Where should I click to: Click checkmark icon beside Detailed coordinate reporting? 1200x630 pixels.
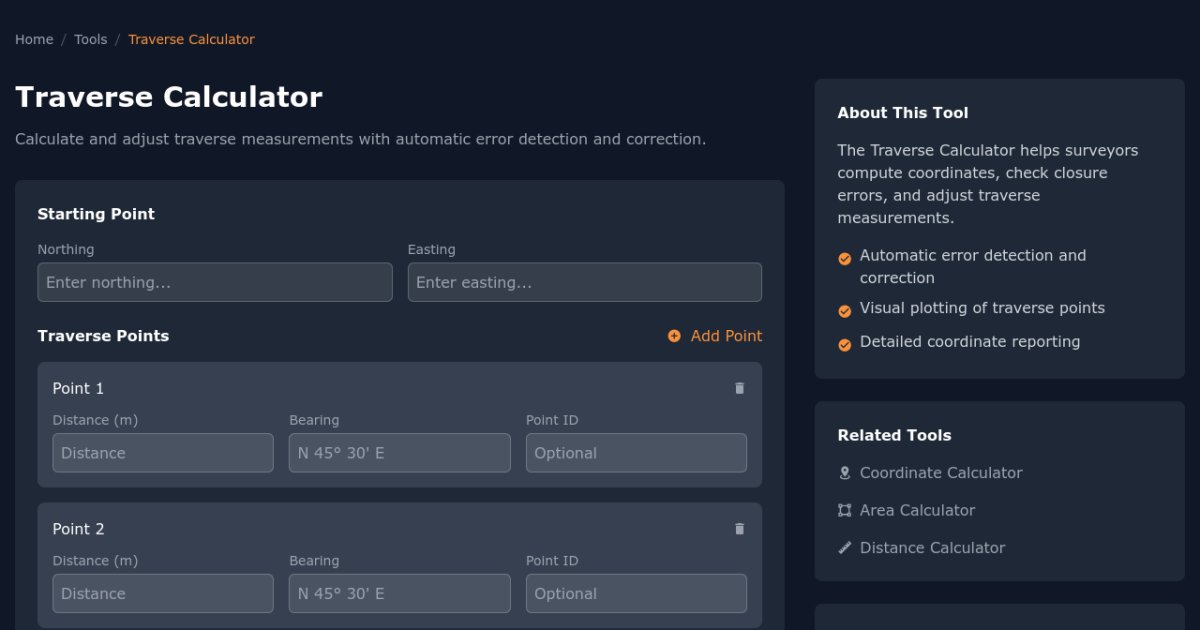[845, 344]
